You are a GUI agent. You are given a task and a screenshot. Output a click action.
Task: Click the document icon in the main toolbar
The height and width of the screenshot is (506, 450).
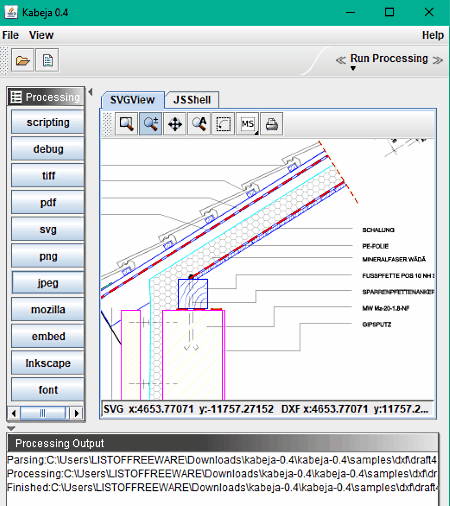click(47, 60)
